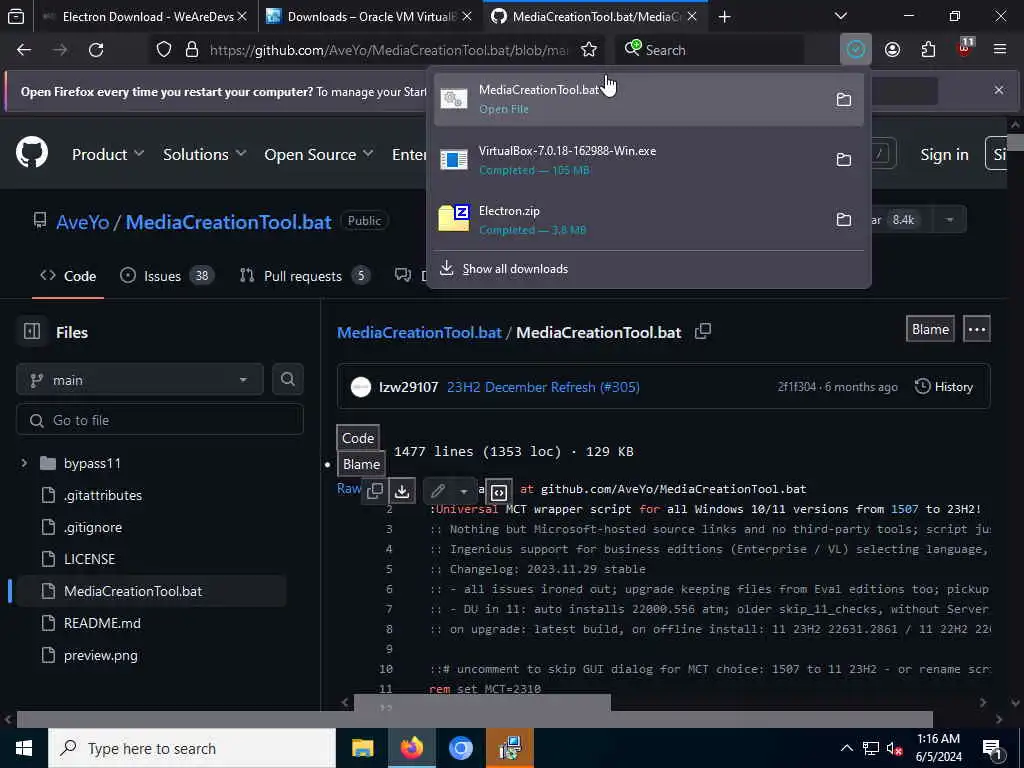This screenshot has height=768, width=1024.
Task: Download the raw file icon
Action: [x=402, y=491]
